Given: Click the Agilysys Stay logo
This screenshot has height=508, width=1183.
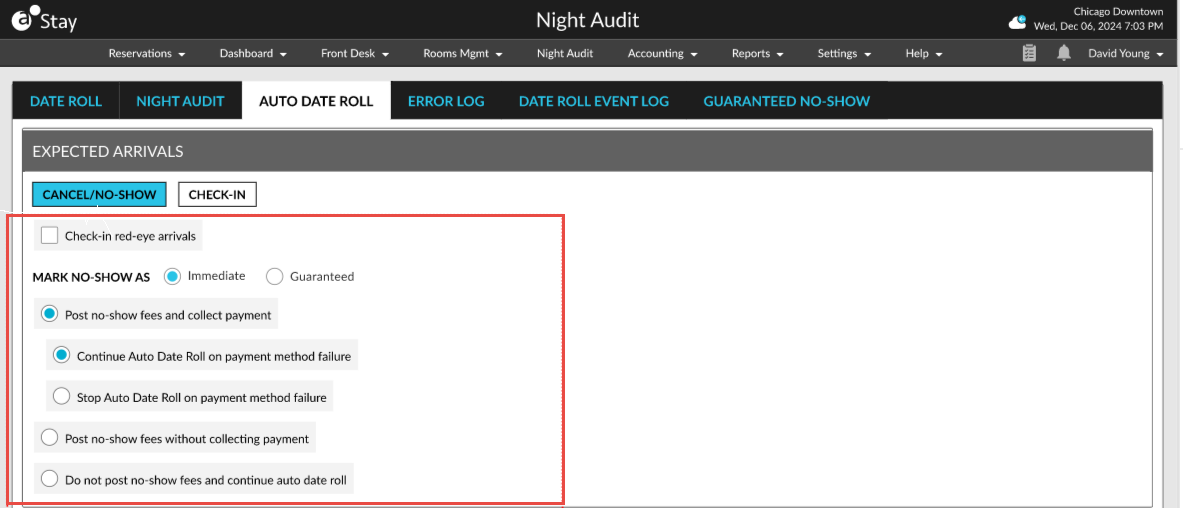Looking at the screenshot, I should (x=44, y=20).
